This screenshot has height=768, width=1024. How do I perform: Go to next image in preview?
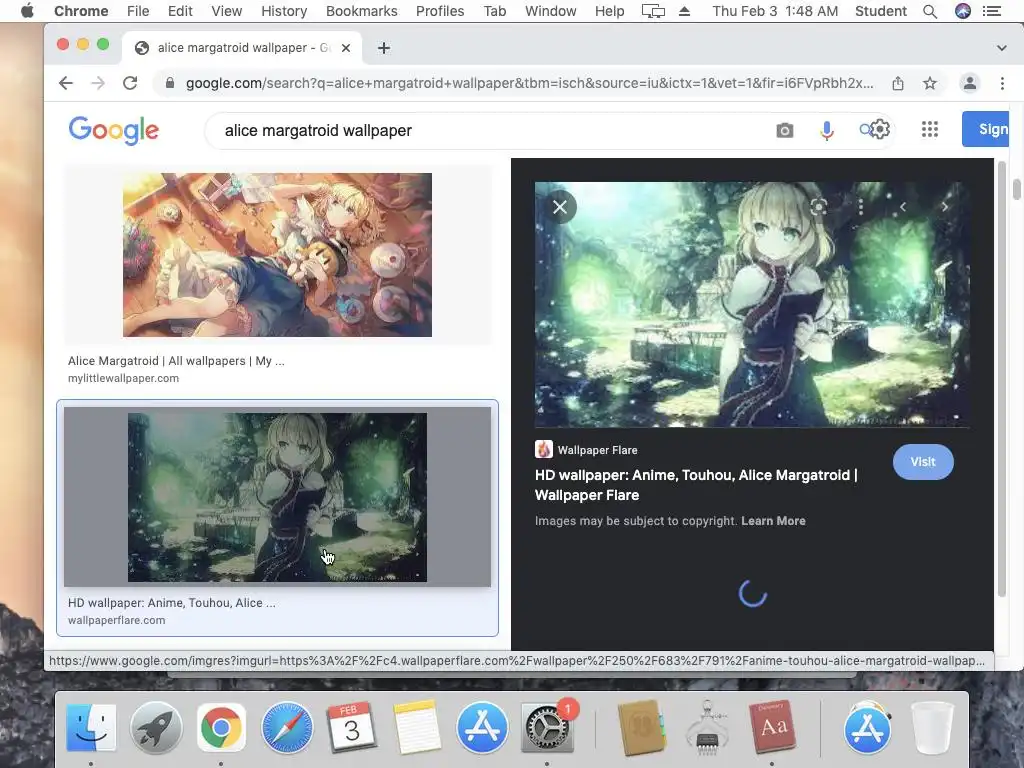tap(944, 207)
